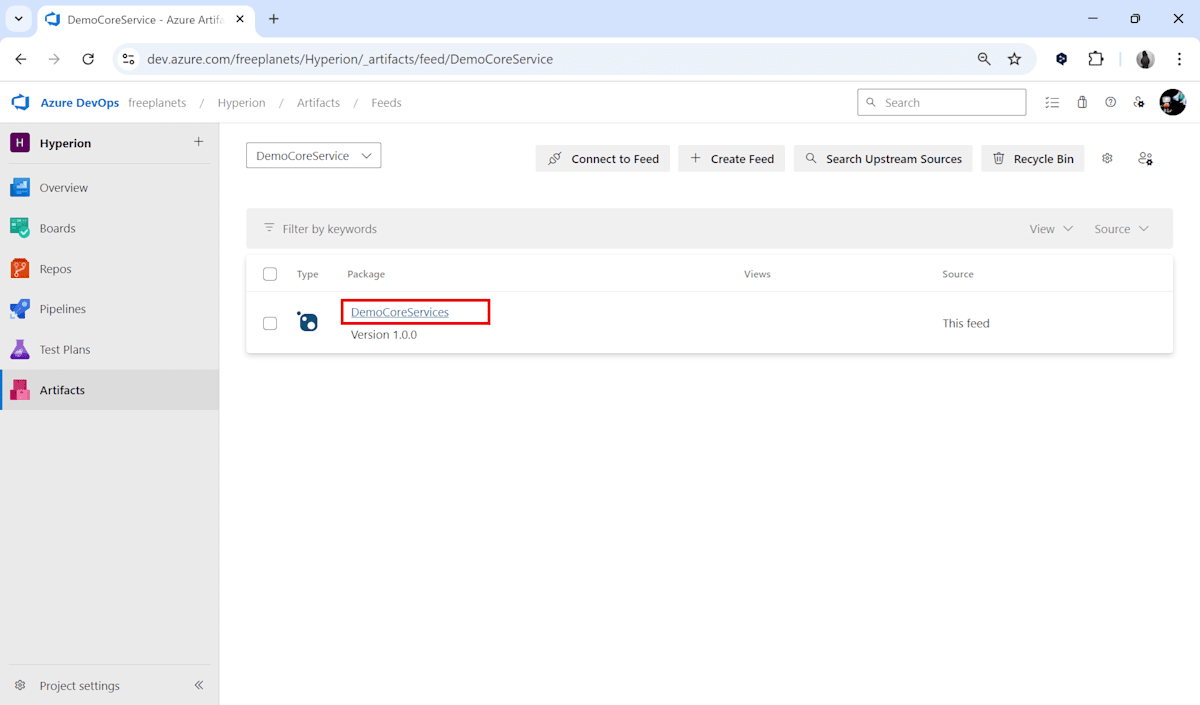
Task: Toggle the select-all packages checkbox
Action: [x=270, y=274]
